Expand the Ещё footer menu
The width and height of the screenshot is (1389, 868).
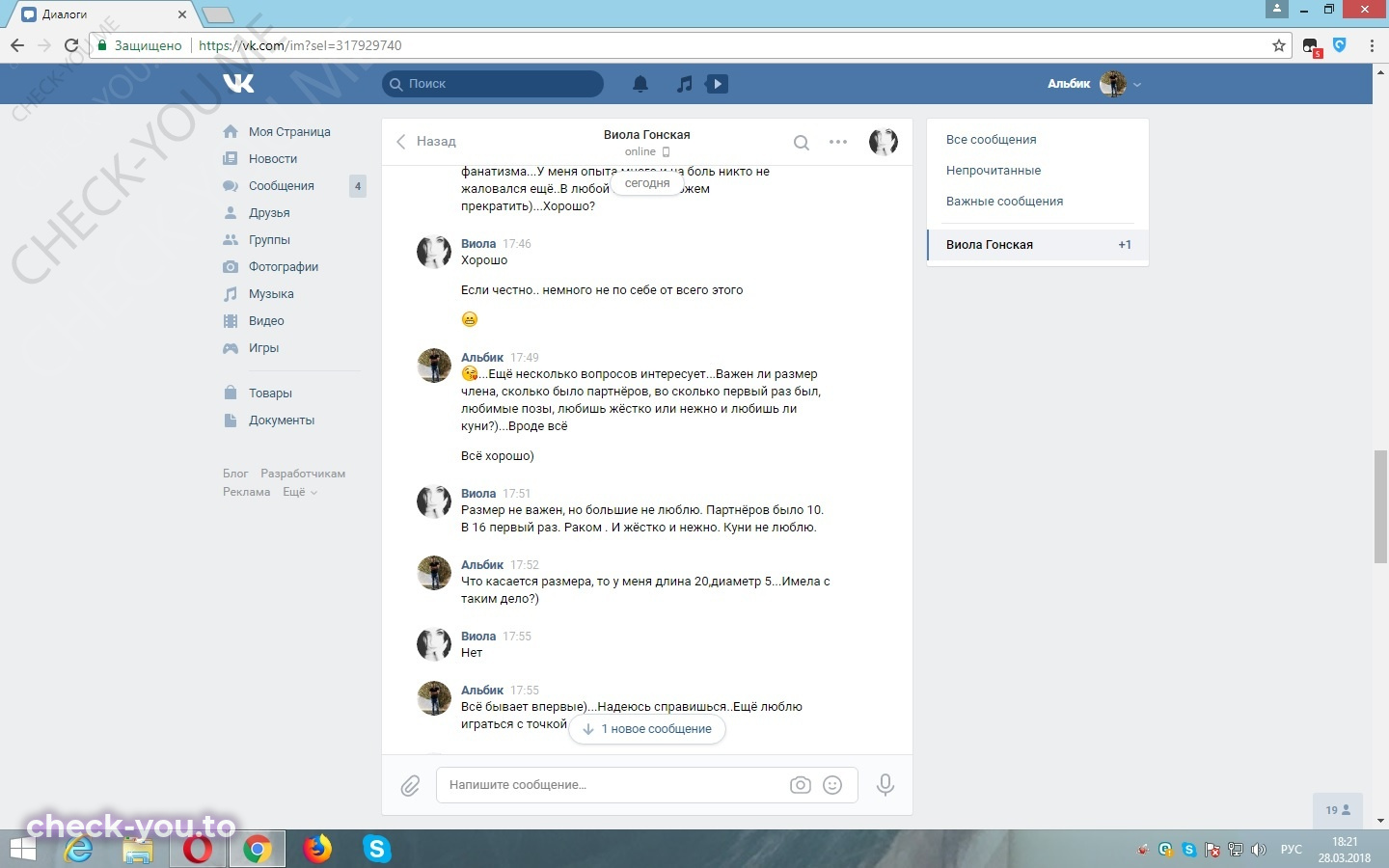pyautogui.click(x=300, y=492)
